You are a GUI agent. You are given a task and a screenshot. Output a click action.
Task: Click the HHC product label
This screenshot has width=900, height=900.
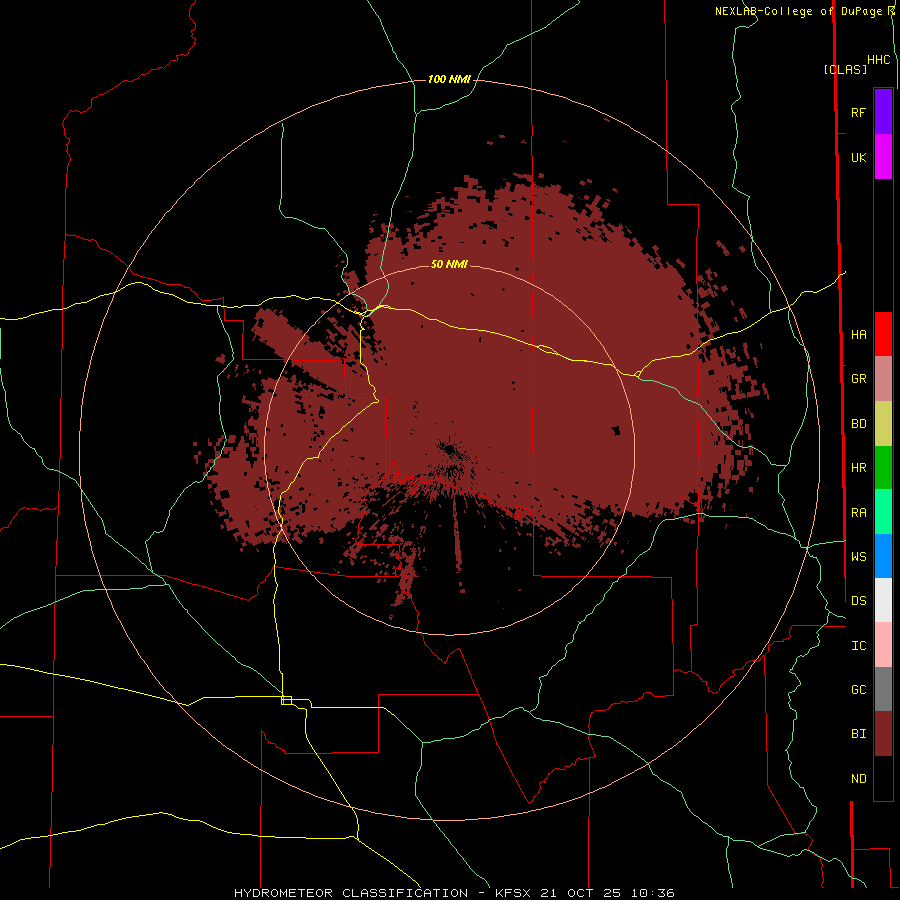pos(878,60)
